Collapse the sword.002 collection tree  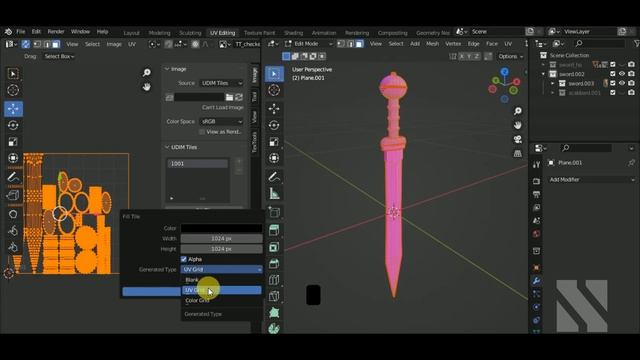point(543,74)
